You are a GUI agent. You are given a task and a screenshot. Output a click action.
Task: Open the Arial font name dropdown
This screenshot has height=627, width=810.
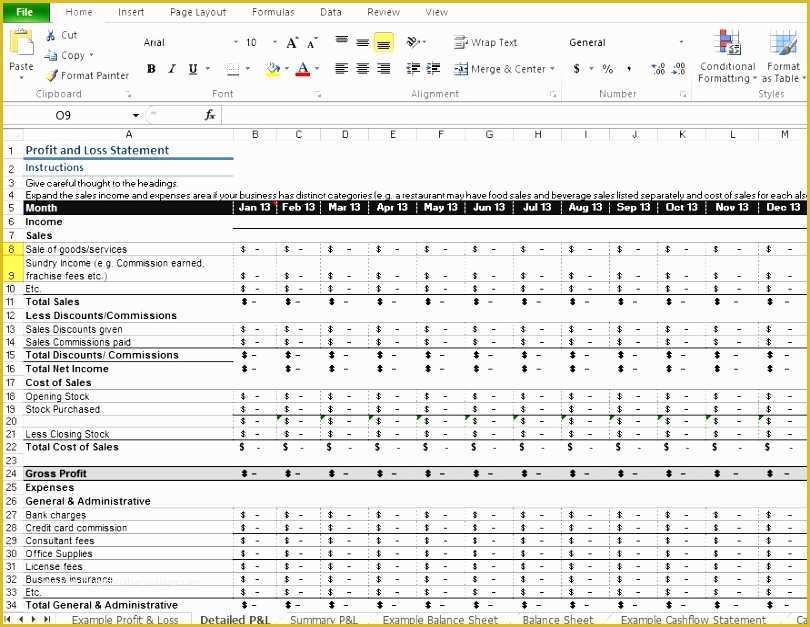pos(236,42)
